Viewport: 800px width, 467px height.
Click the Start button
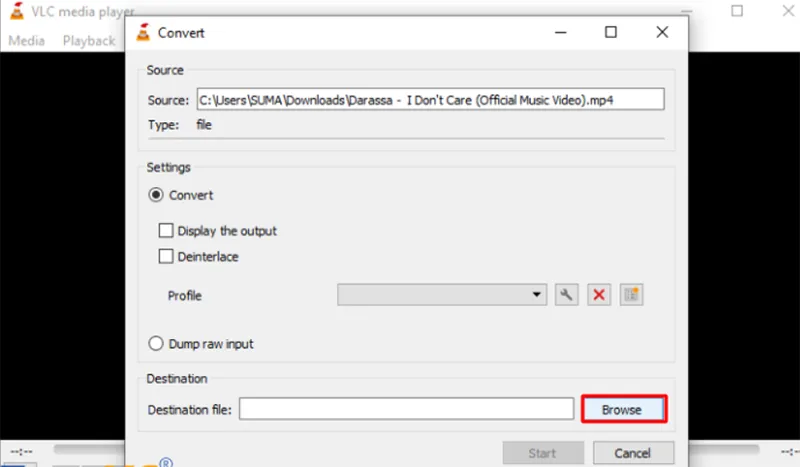(x=543, y=453)
